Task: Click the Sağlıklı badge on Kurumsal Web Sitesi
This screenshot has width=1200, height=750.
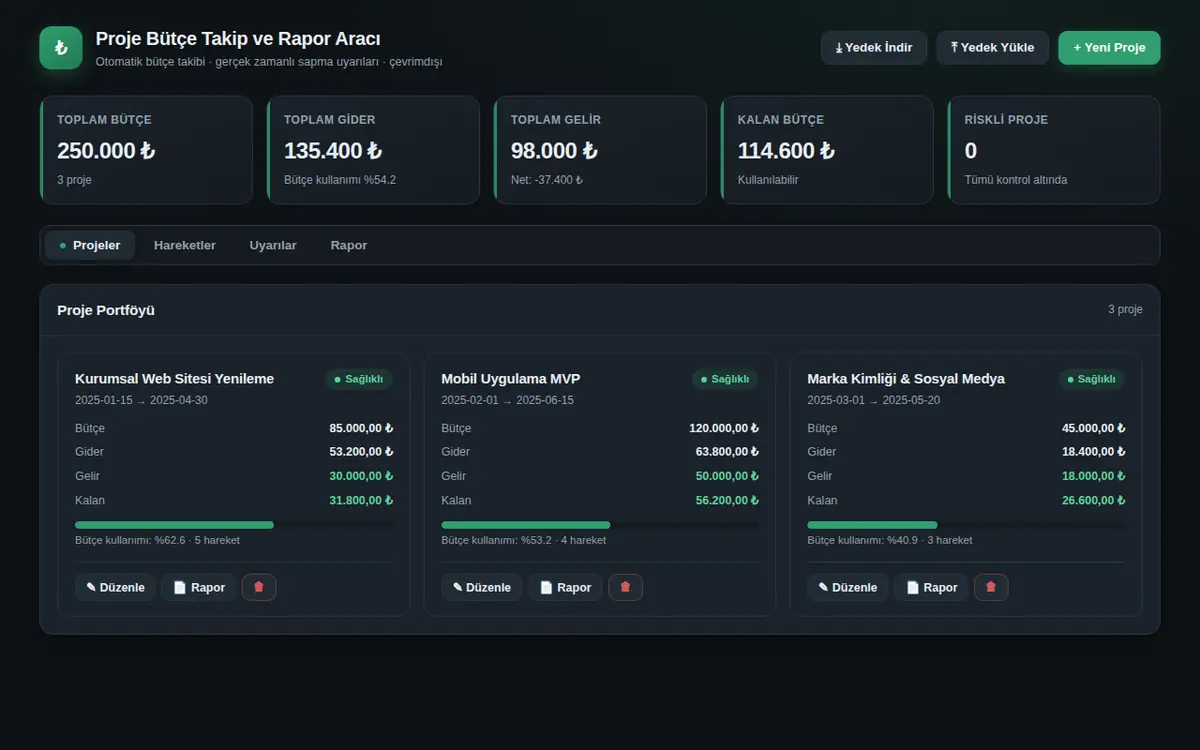Action: point(359,379)
